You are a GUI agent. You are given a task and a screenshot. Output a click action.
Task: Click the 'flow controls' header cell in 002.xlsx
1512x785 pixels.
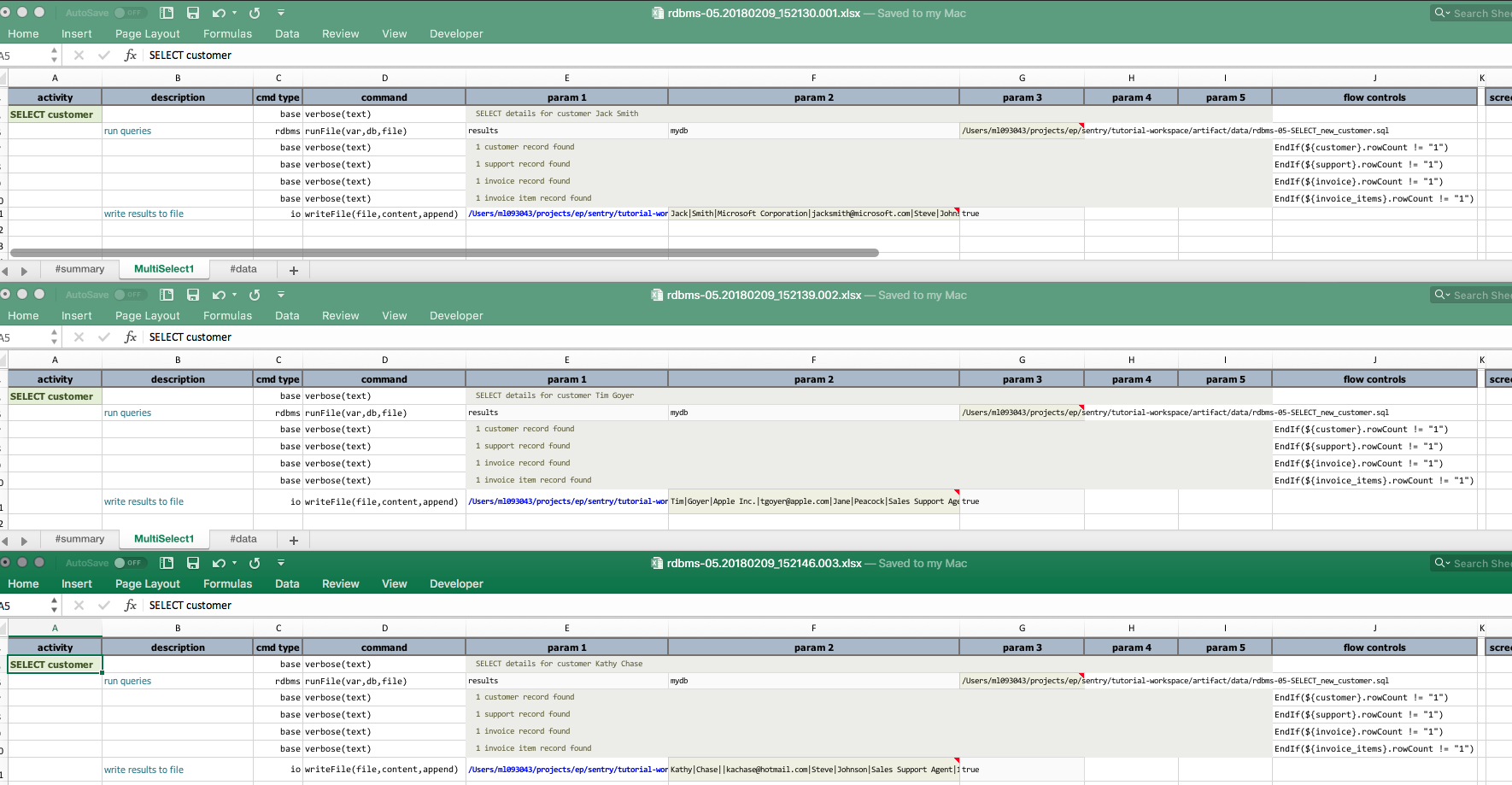pos(1374,379)
